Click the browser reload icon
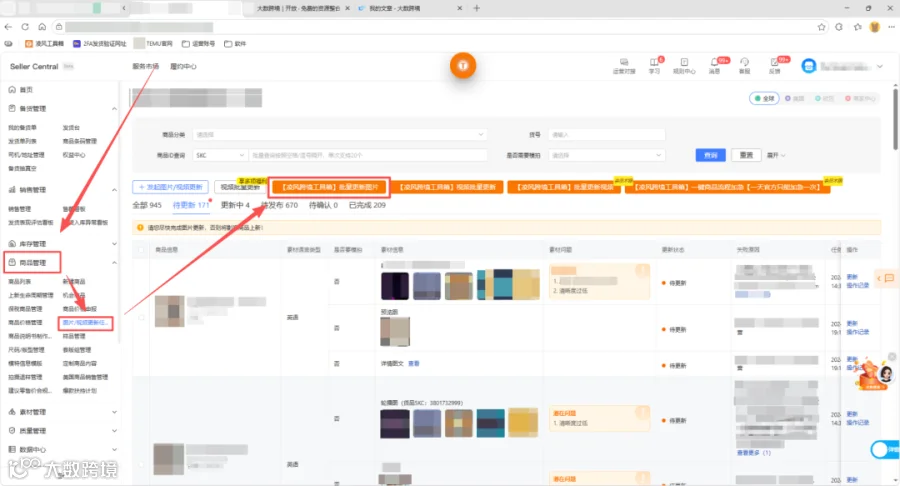Image resolution: width=900 pixels, height=486 pixels. pyautogui.click(x=25, y=26)
